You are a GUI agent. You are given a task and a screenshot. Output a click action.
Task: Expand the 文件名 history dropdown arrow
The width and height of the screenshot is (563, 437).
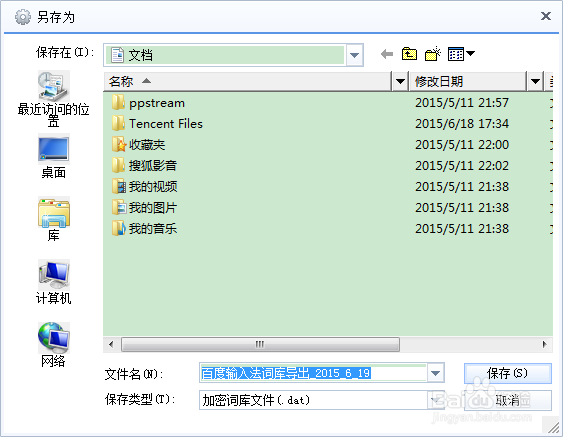point(435,373)
